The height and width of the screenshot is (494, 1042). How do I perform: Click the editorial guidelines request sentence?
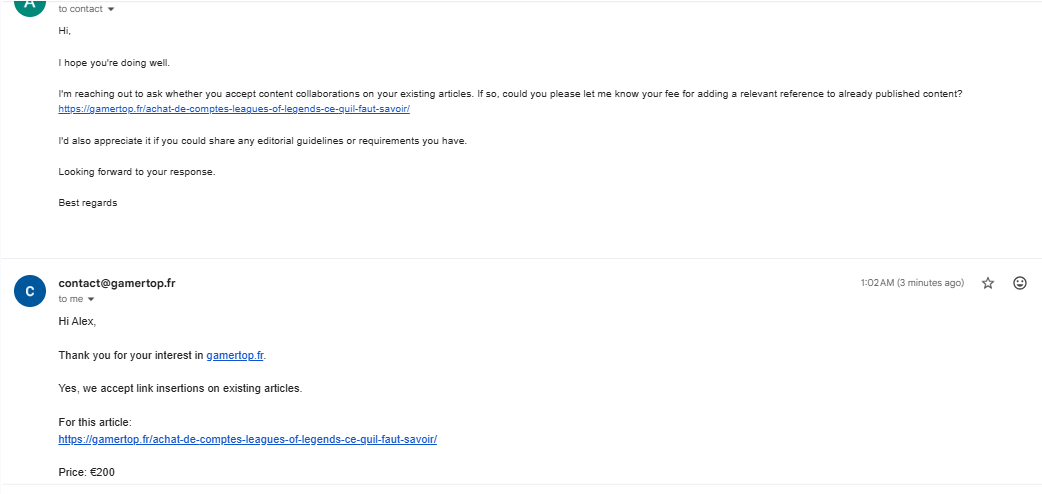tap(262, 142)
